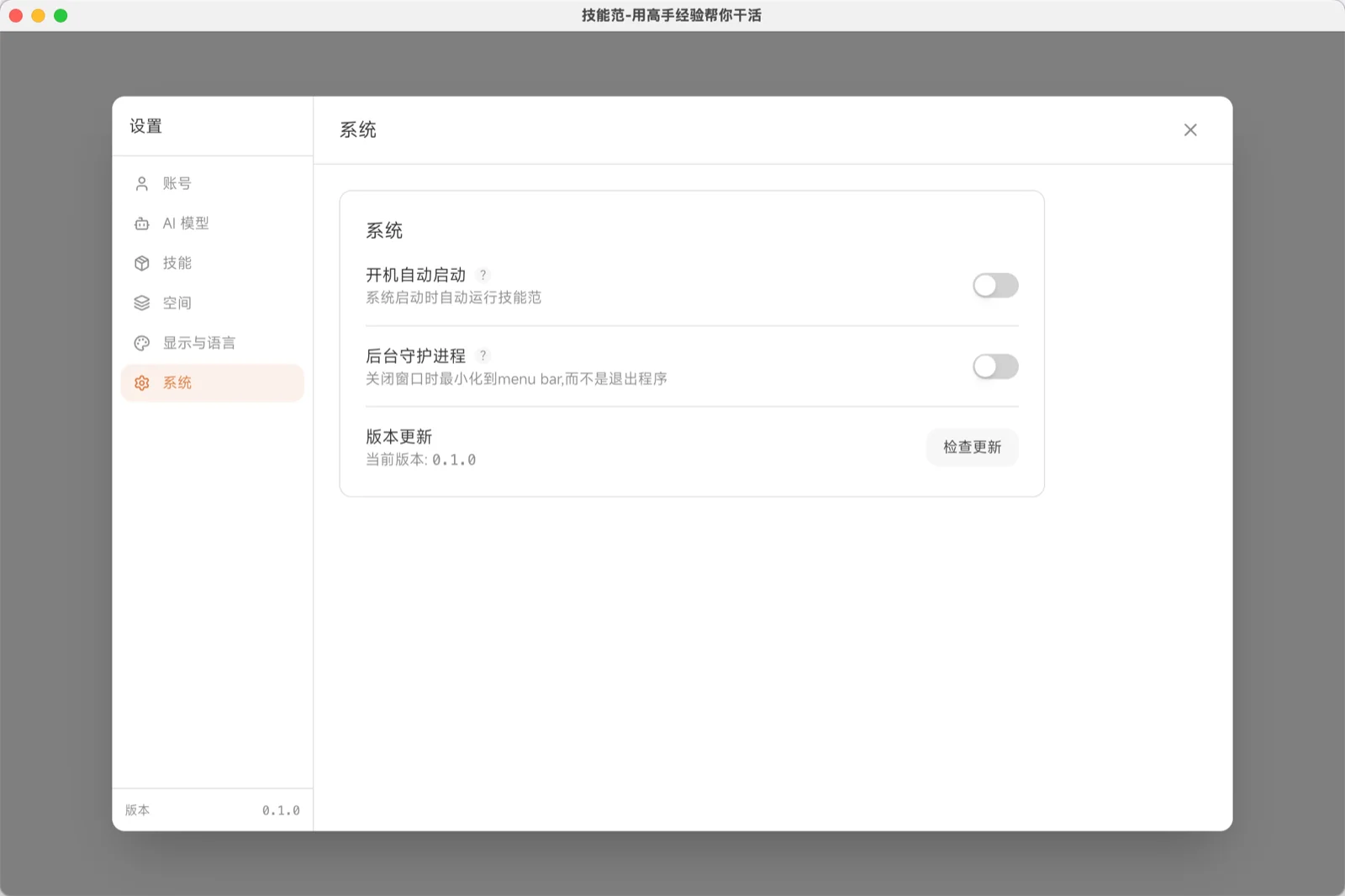Open 显示与语言 settings text entry
This screenshot has width=1345, height=896.
click(199, 343)
